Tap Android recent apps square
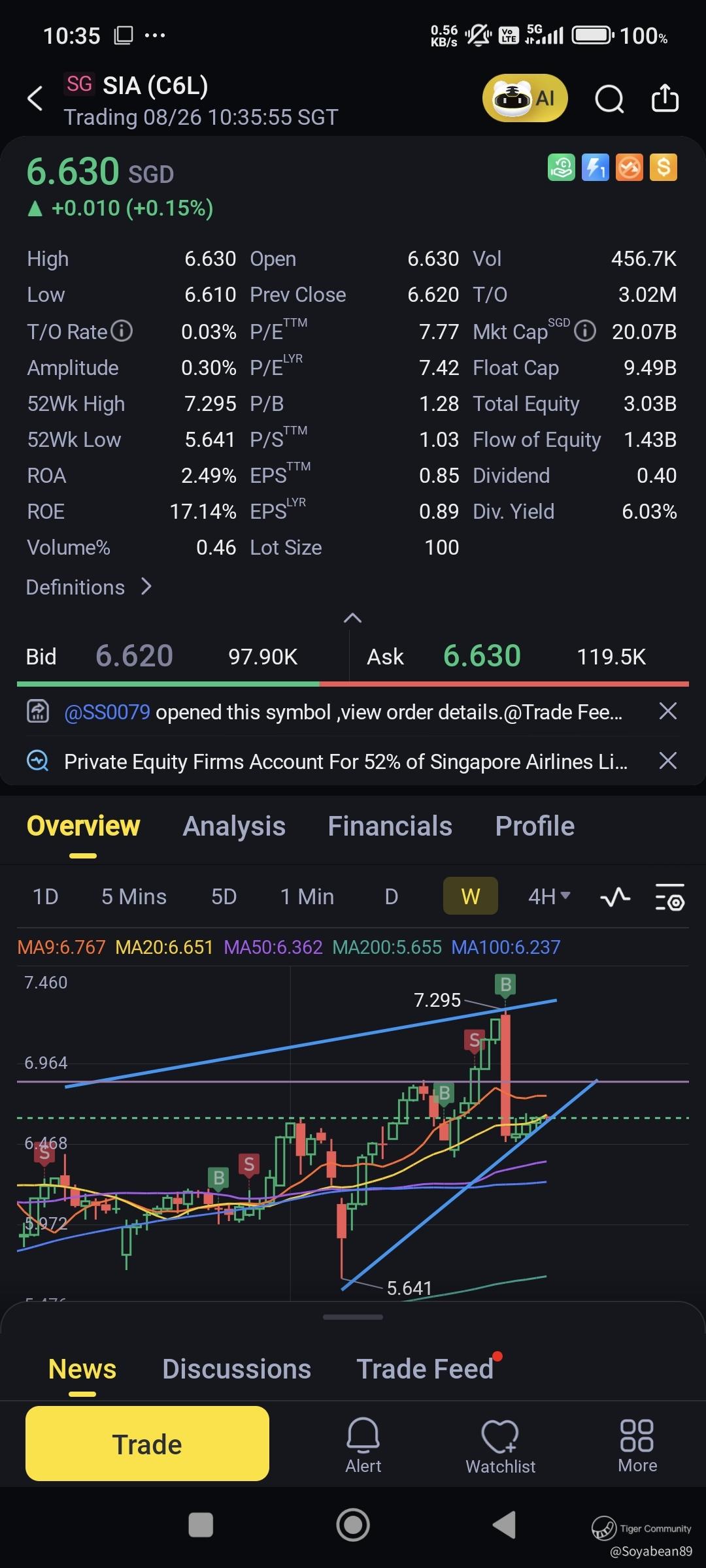706x1568 pixels. pos(201,1525)
